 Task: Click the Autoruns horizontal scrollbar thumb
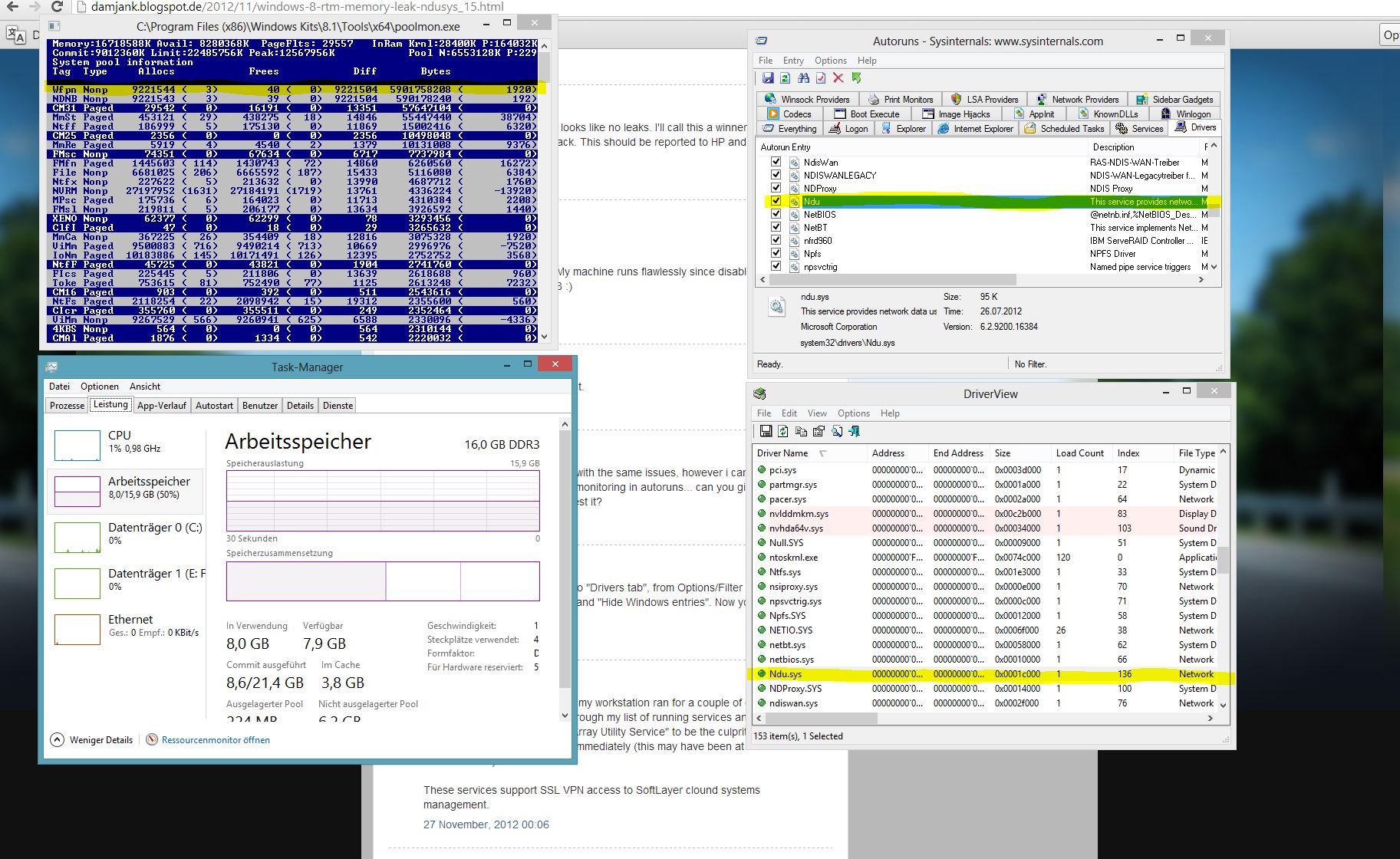(894, 280)
